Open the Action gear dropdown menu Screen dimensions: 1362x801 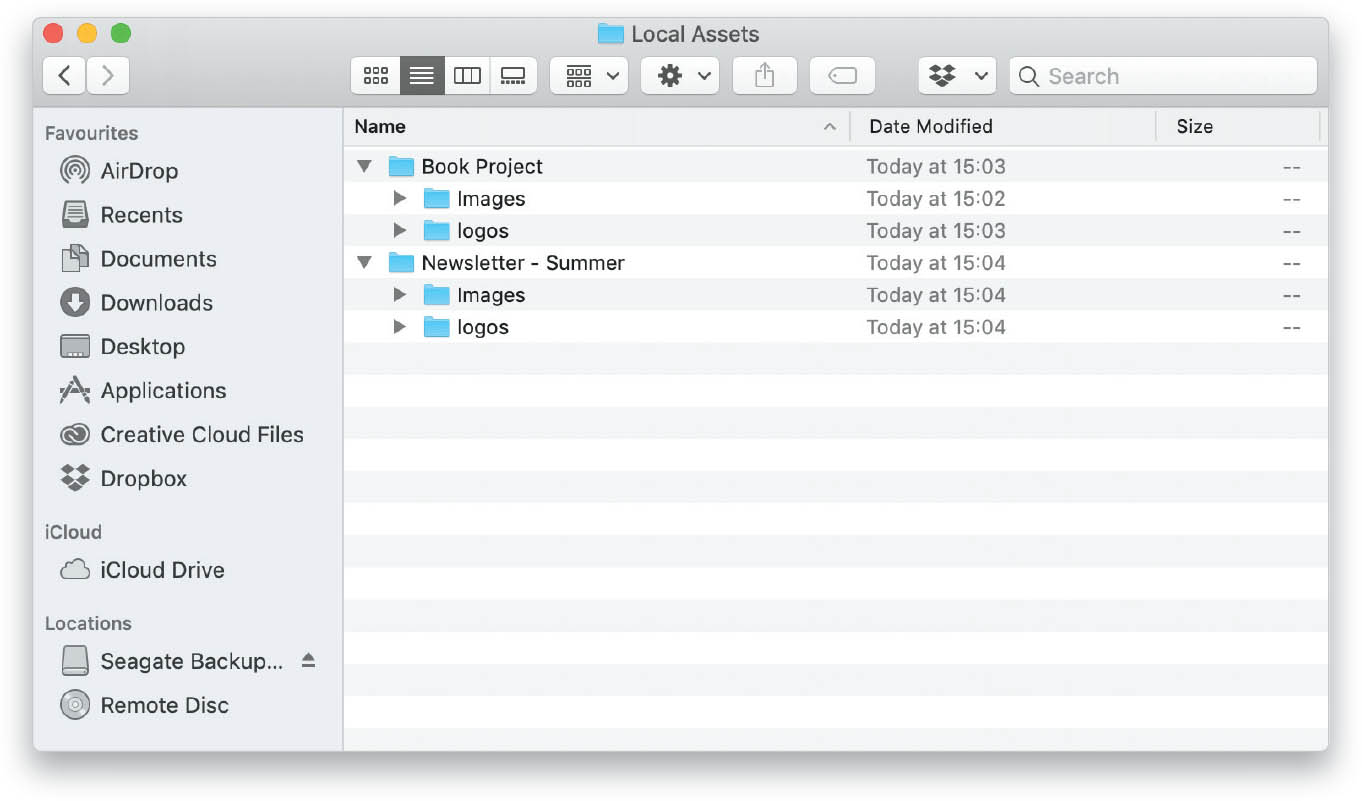point(680,76)
